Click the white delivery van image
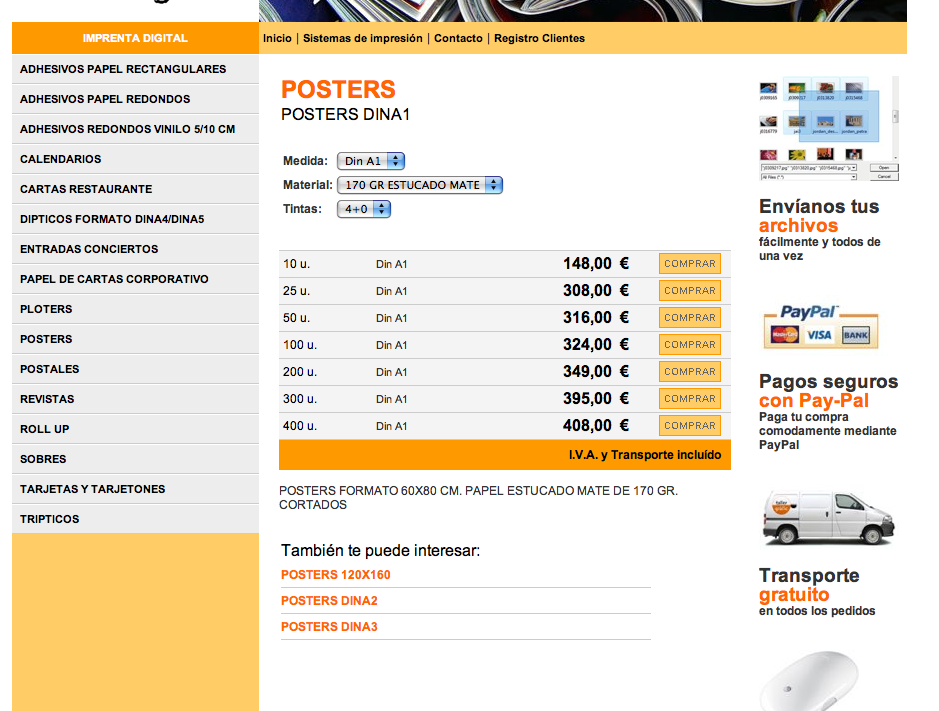Screen dimensions: 939x711 (828, 518)
